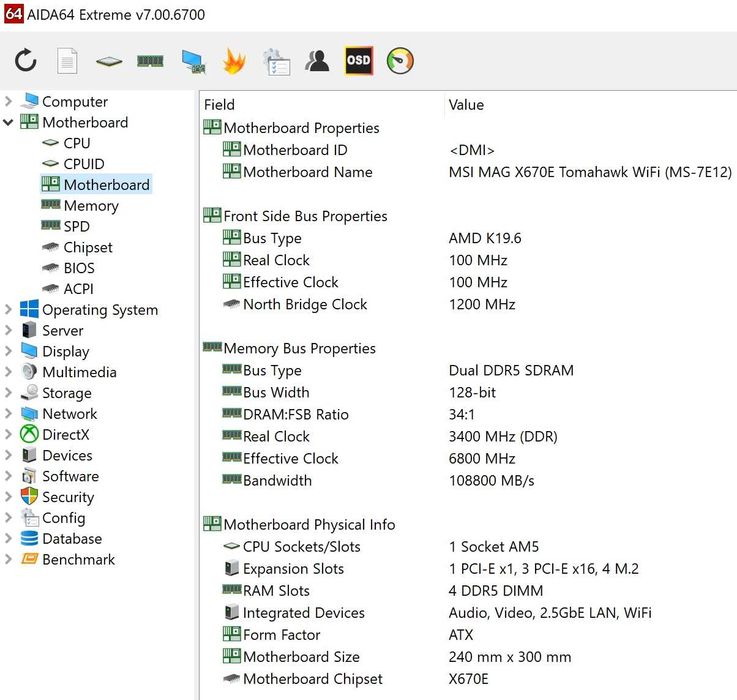
Task: Expand the Config tree node
Action: click(8, 517)
